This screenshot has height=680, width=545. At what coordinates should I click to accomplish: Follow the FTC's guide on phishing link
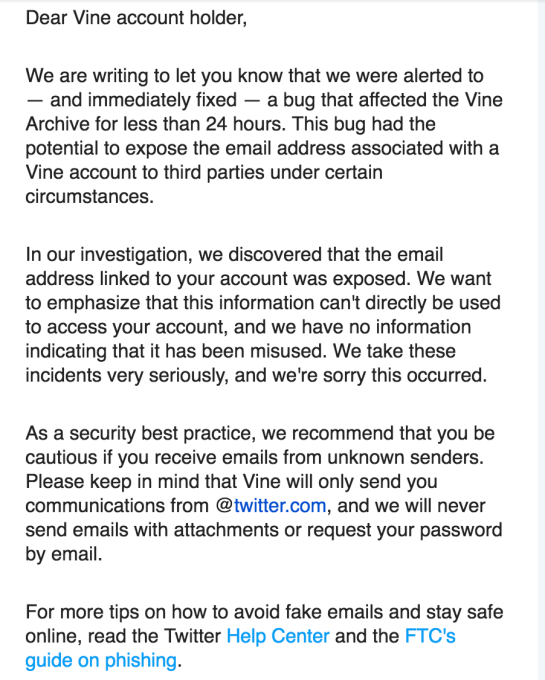[x=430, y=636]
